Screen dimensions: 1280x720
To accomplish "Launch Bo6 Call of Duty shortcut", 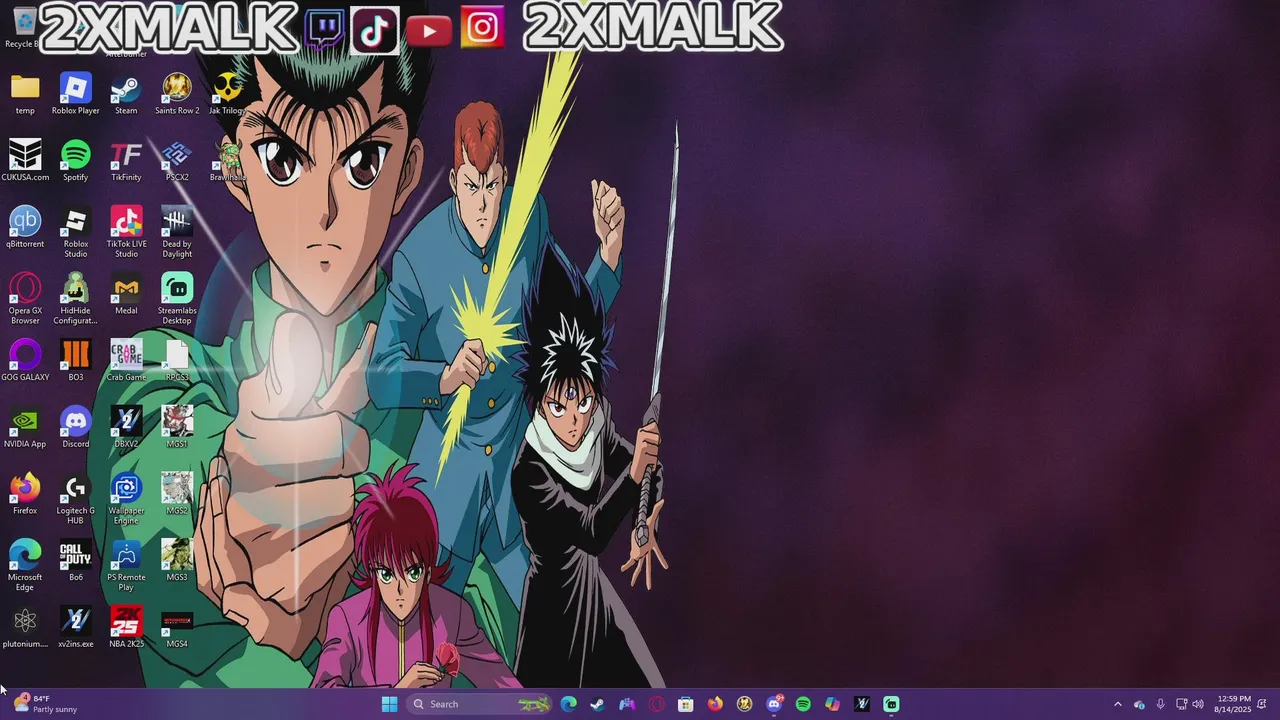I will pos(76,561).
